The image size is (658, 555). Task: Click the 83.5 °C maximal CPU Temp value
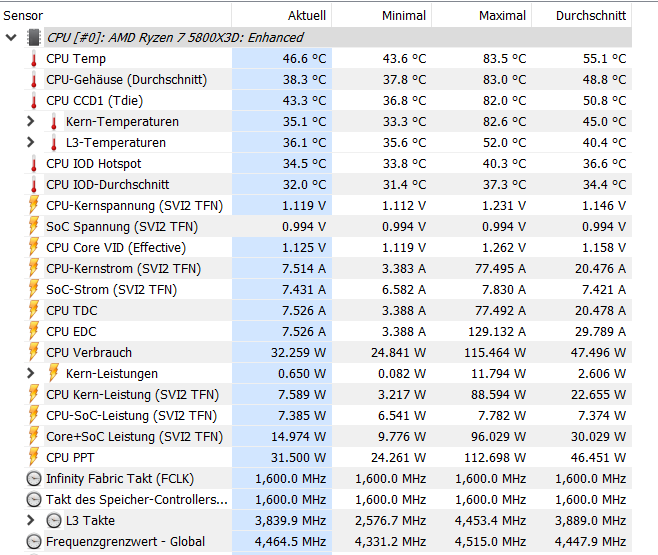(504, 59)
